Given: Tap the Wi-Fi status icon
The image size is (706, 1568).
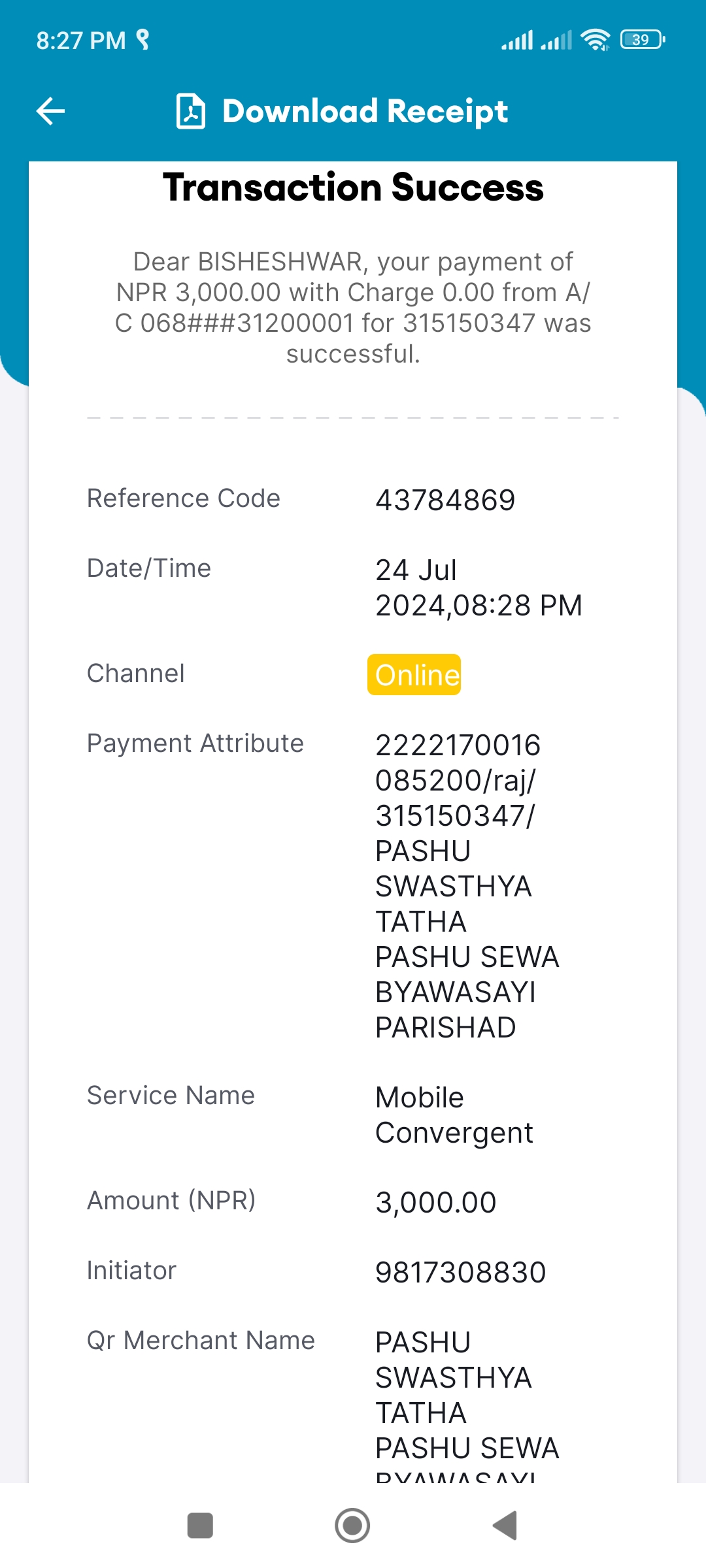Looking at the screenshot, I should (596, 40).
